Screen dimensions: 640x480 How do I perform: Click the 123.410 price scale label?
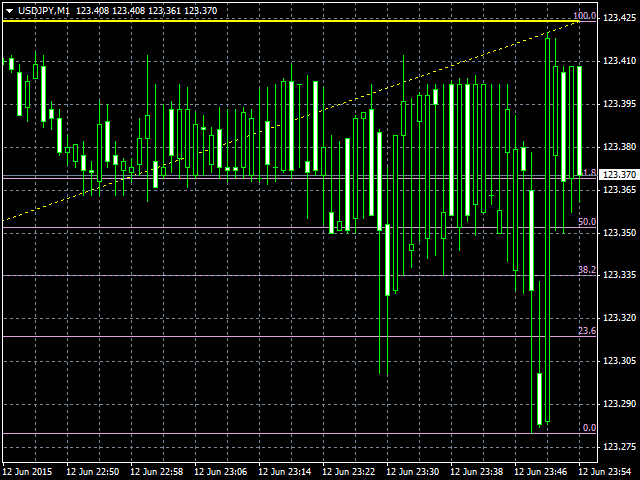coord(618,61)
